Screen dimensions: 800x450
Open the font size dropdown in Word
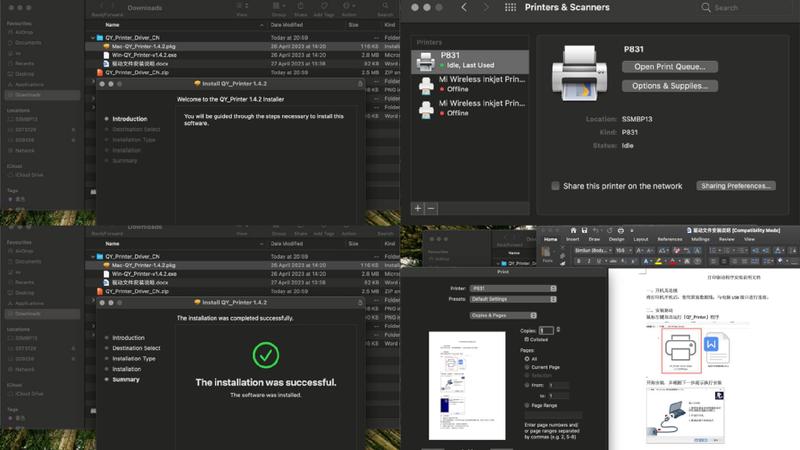(624, 251)
